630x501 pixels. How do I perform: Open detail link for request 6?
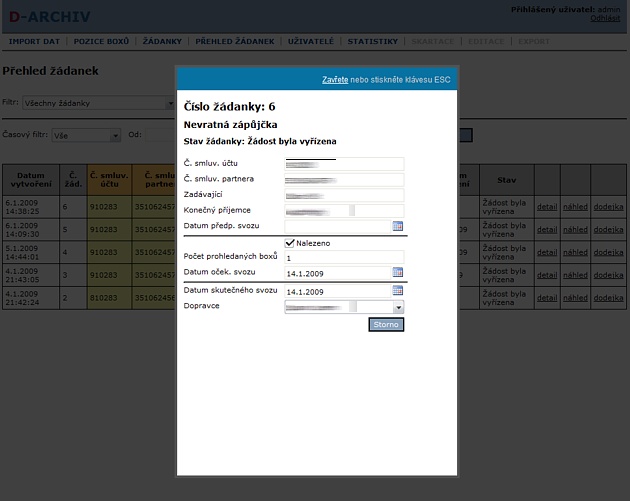coord(547,207)
